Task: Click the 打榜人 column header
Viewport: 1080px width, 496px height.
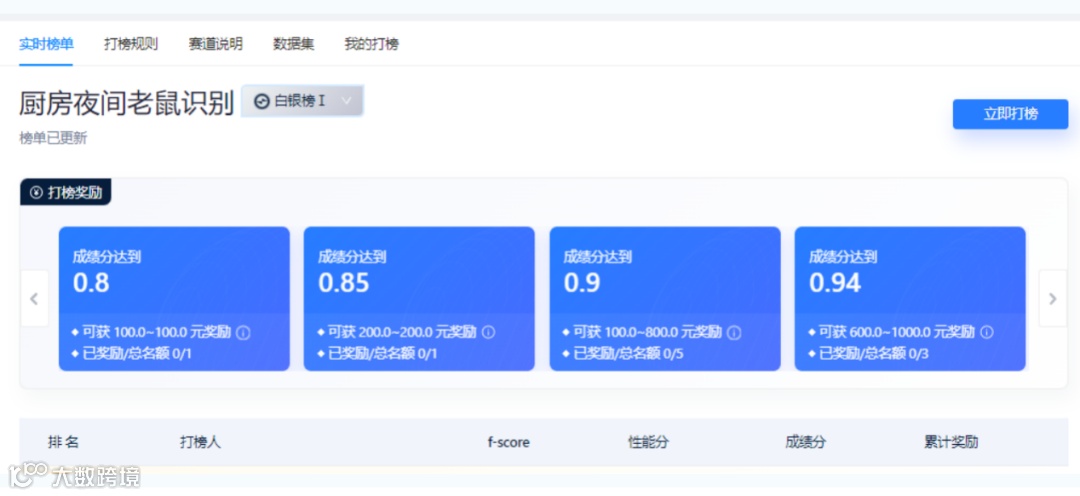Action: (x=200, y=442)
